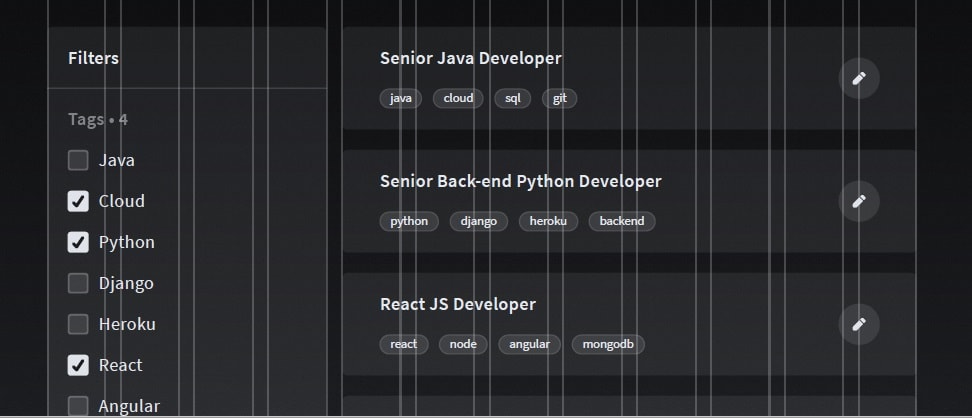Screen dimensions: 972x418
Task: Disable the React filter checkbox
Action: point(78,365)
